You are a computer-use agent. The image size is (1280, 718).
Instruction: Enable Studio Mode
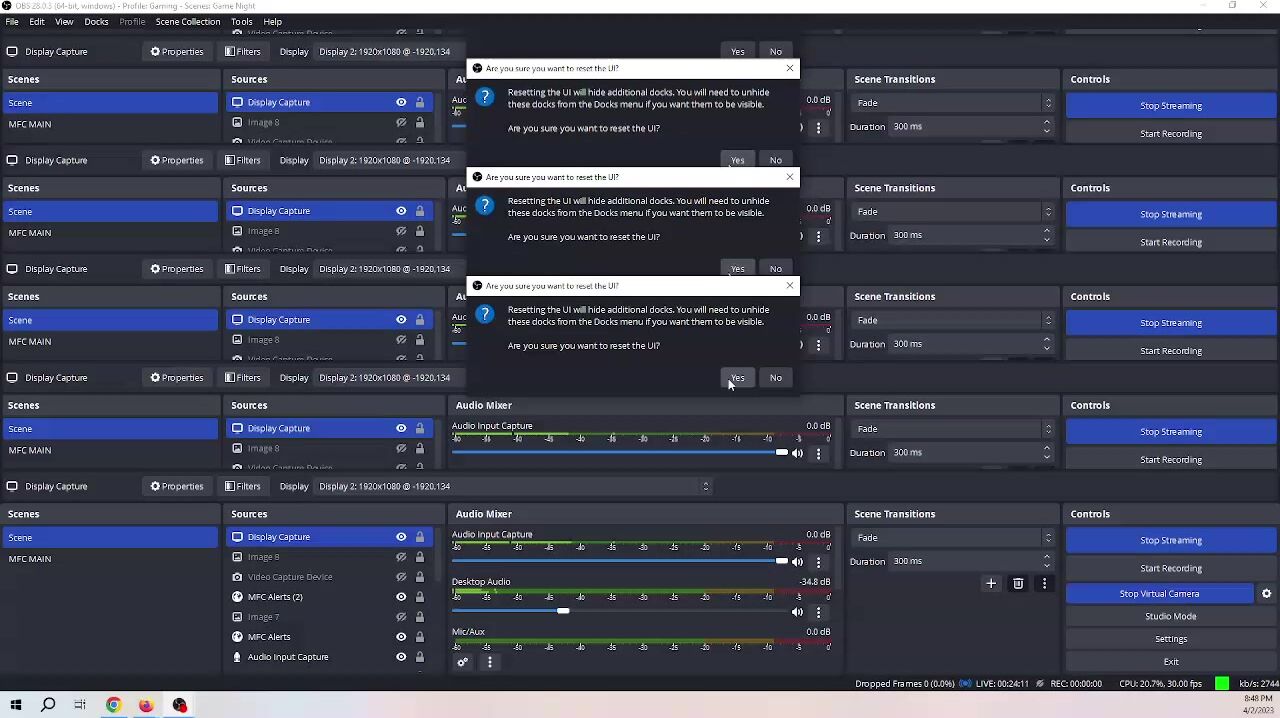click(1170, 617)
